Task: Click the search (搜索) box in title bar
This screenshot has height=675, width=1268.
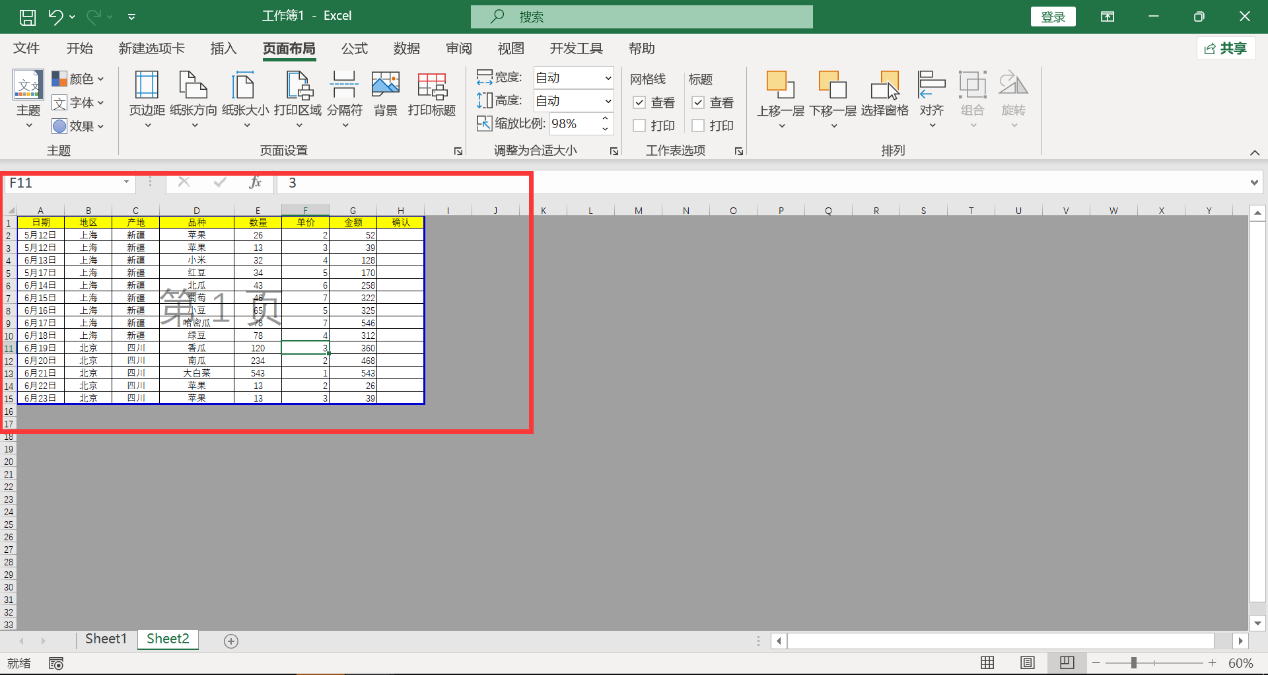Action: pyautogui.click(x=642, y=17)
